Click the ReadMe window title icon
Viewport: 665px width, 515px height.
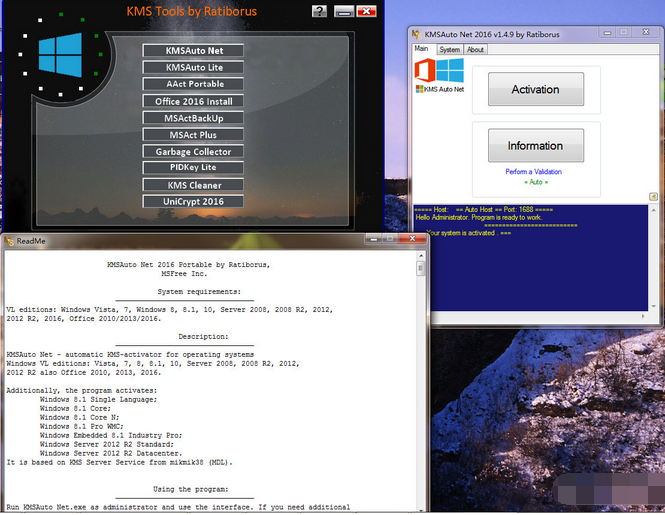click(9, 241)
